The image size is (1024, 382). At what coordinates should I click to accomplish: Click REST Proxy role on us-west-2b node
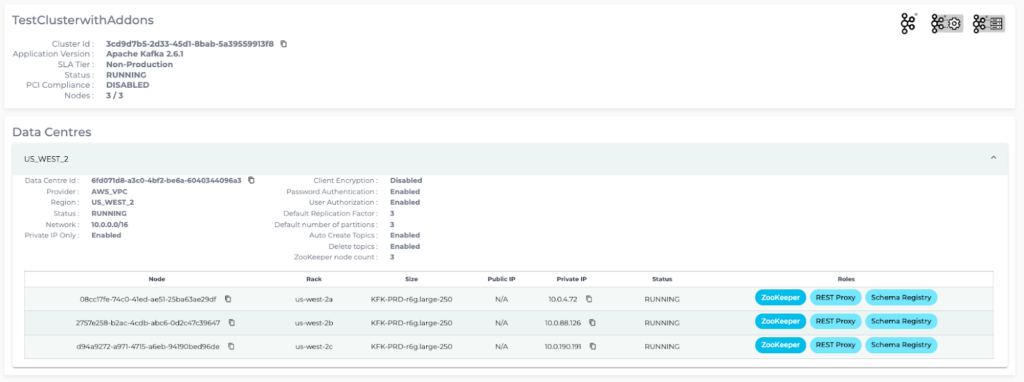835,321
